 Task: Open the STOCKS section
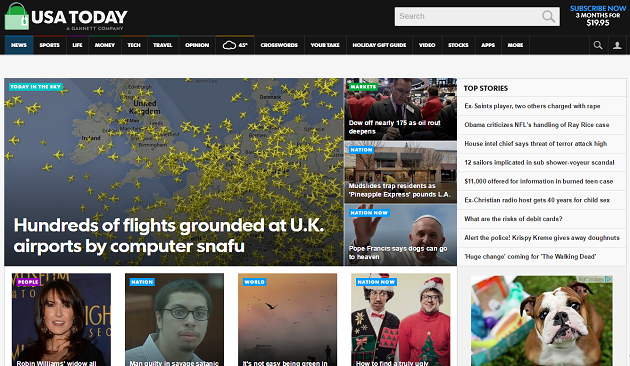[458, 45]
